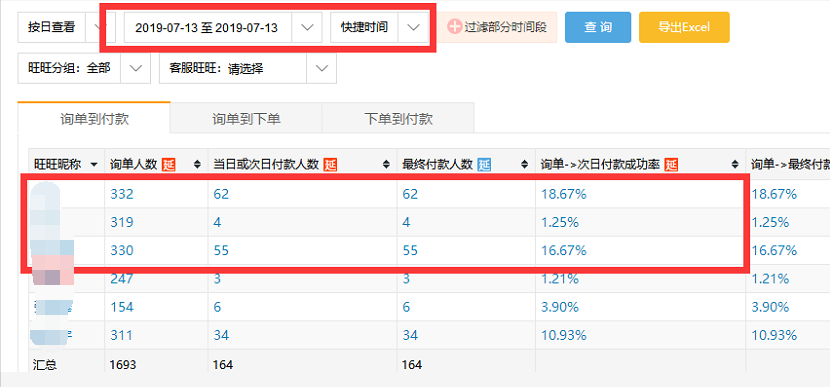Click the blue 查询 button

[598, 27]
